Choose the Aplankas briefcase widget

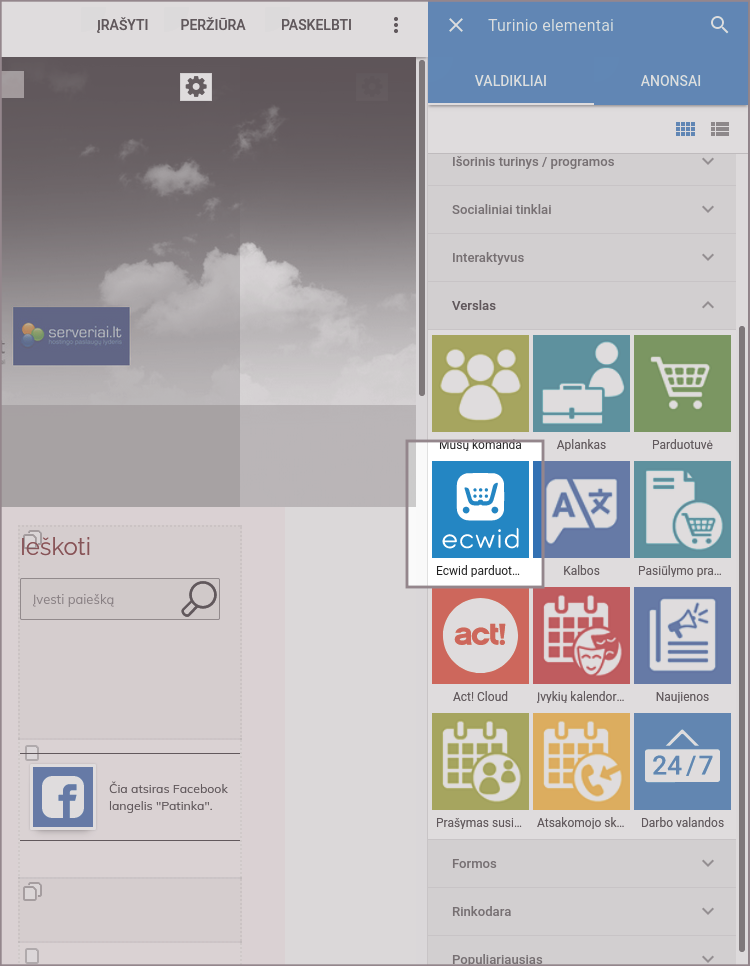point(581,392)
